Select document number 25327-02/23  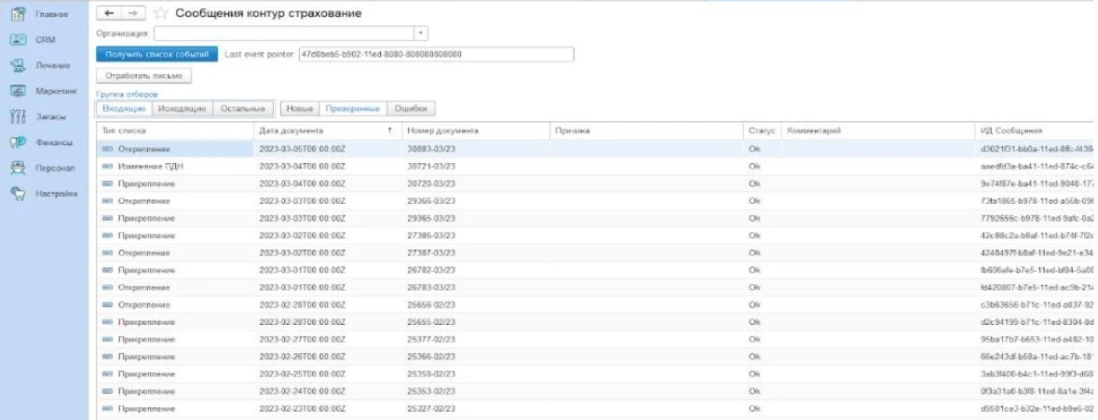point(431,408)
